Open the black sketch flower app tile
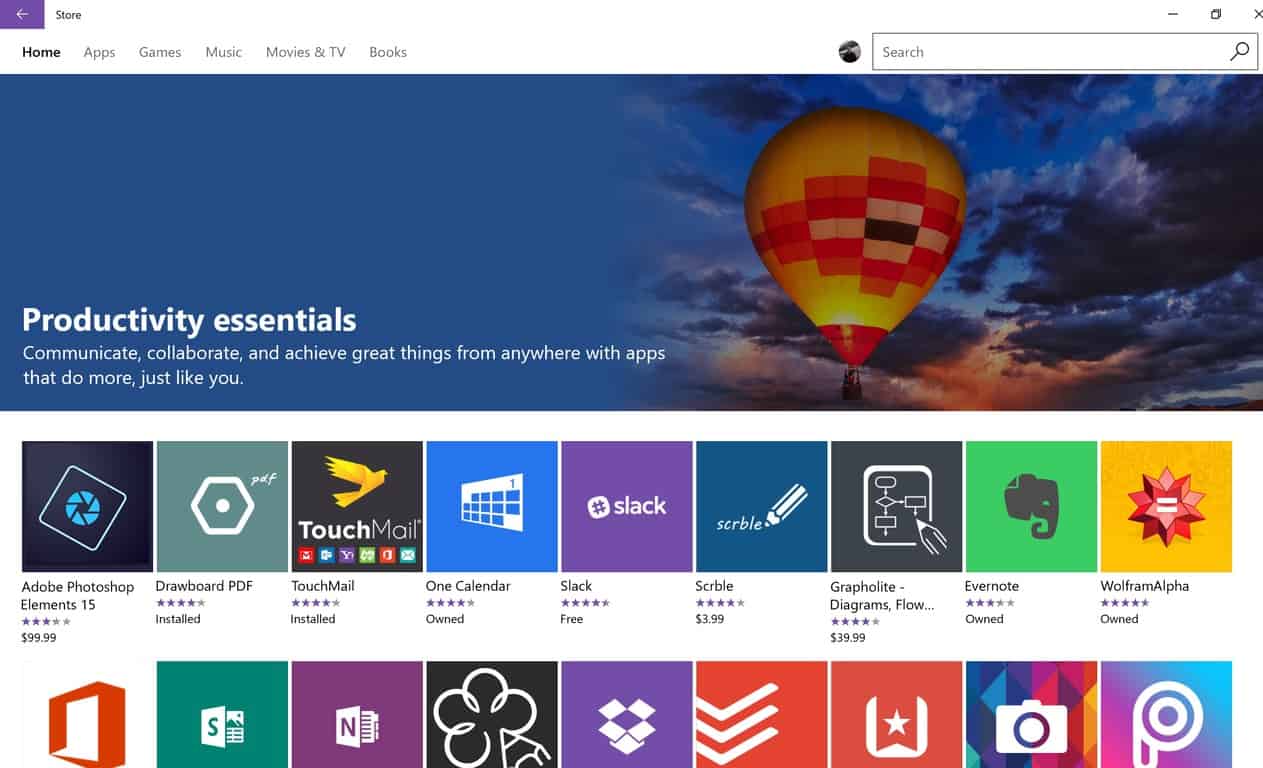The height and width of the screenshot is (768, 1263). pyautogui.click(x=492, y=714)
